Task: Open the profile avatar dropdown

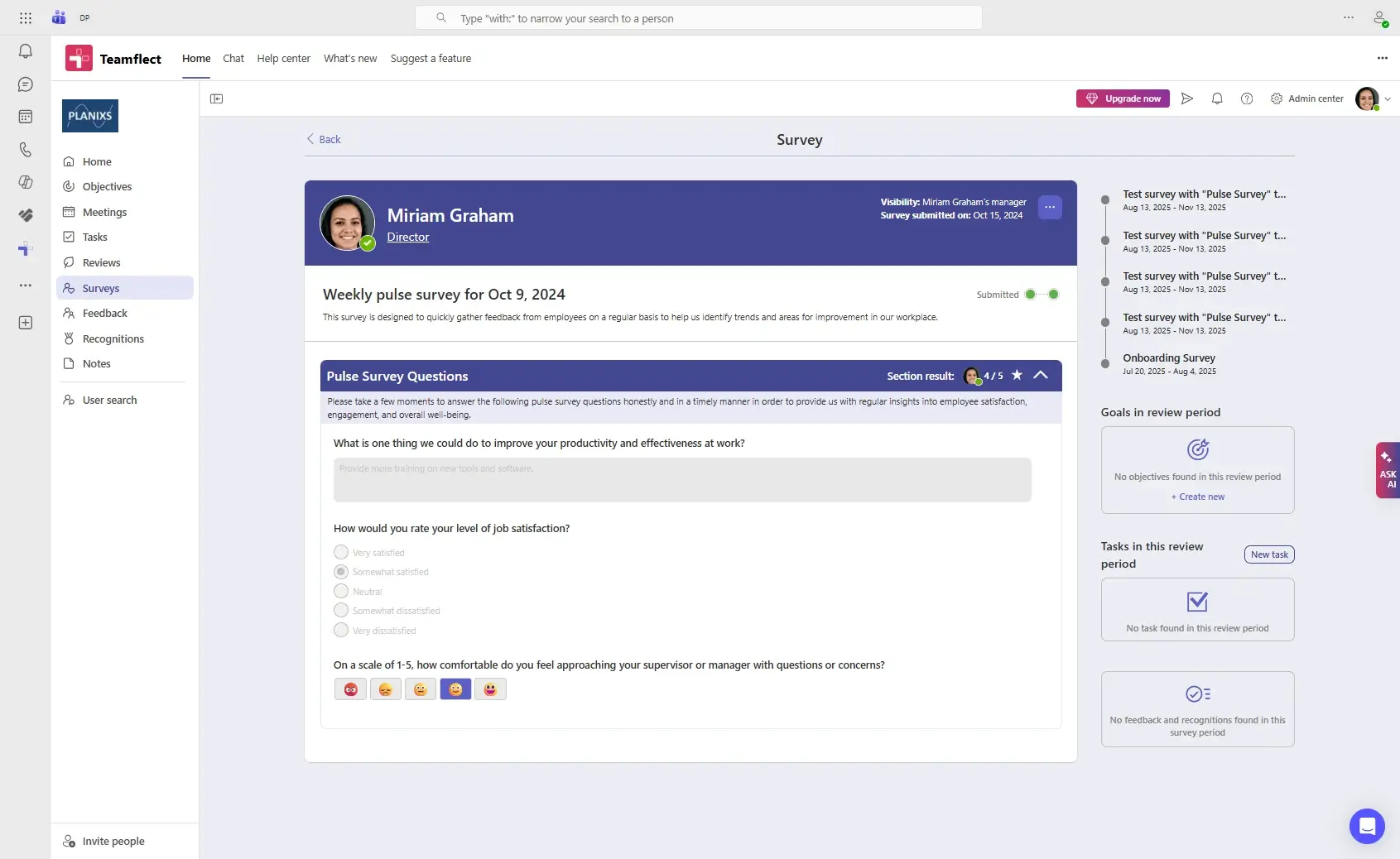Action: click(x=1368, y=98)
